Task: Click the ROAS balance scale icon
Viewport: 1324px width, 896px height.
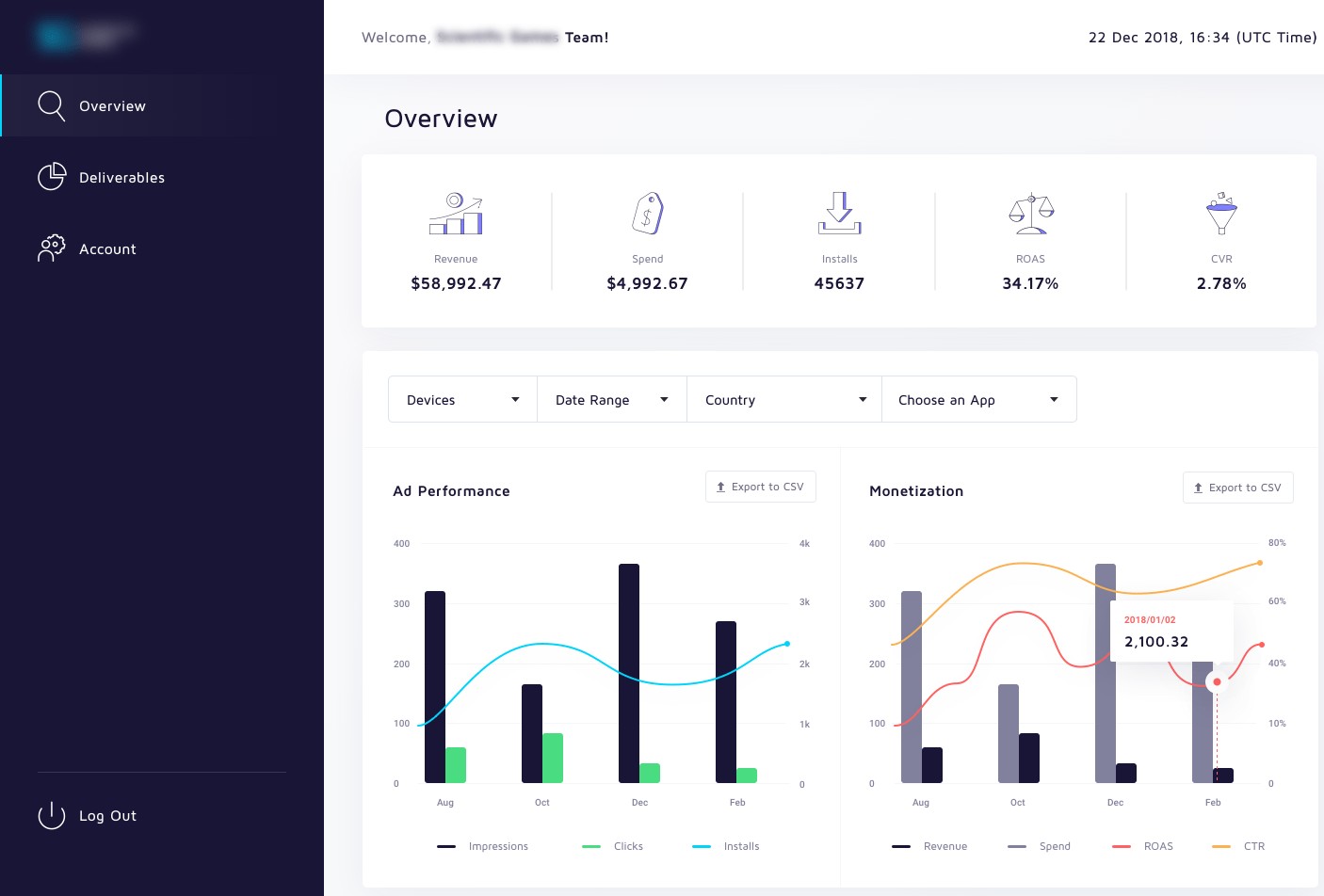Action: (1031, 214)
